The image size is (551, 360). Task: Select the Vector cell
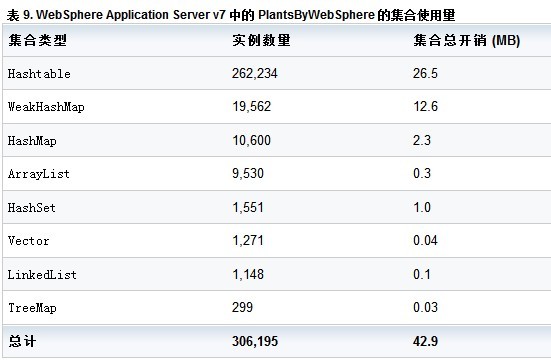(28, 241)
